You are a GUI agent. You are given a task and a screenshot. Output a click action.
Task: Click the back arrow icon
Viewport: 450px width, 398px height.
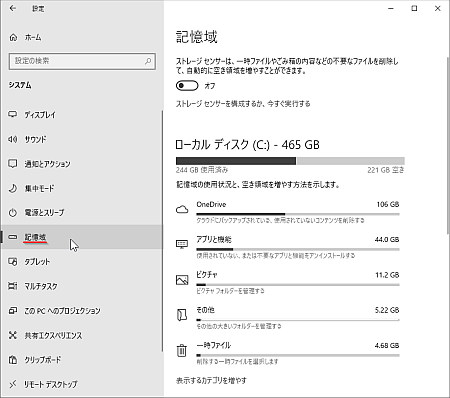[13, 8]
